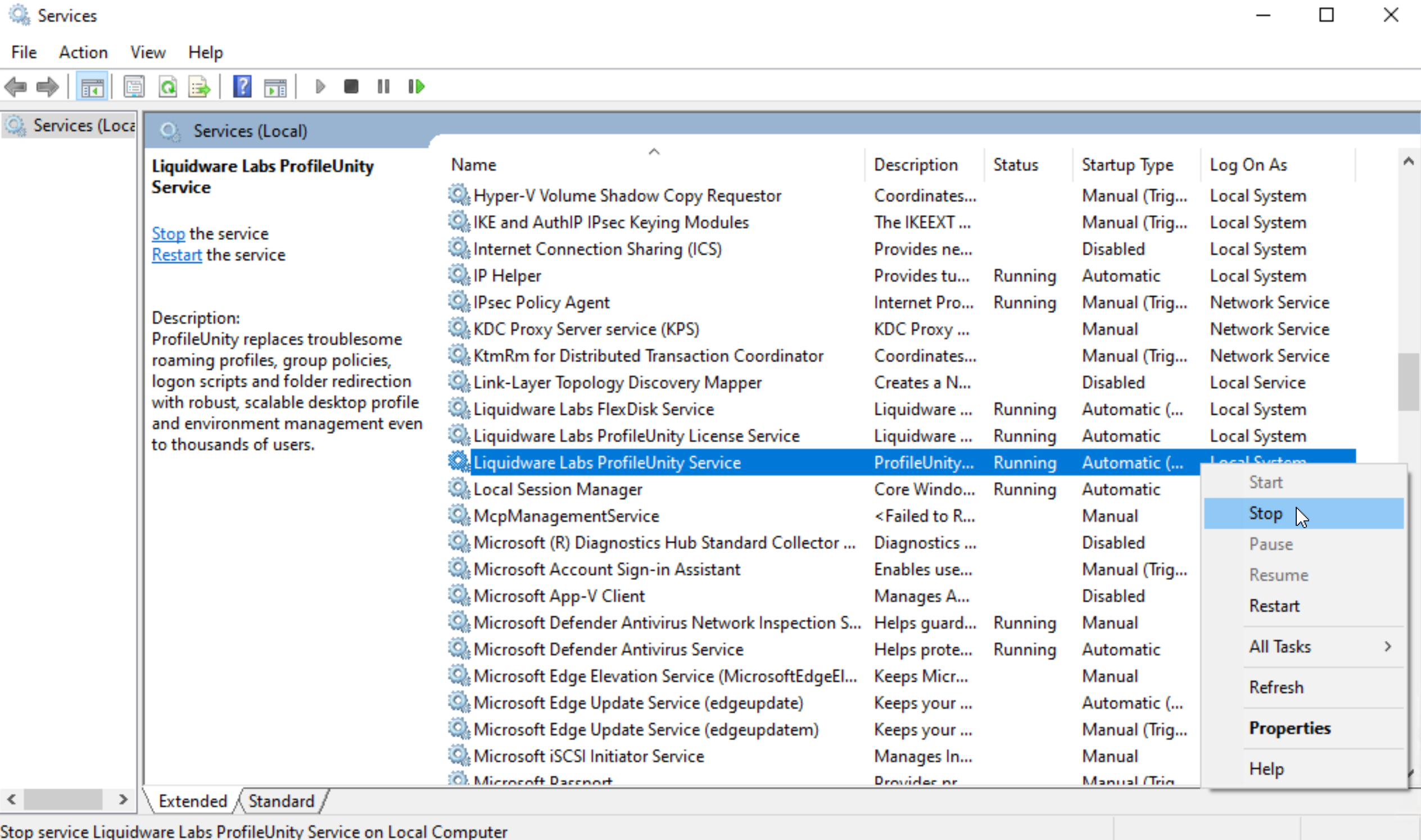Click the Back arrow toolbar icon

[15, 87]
